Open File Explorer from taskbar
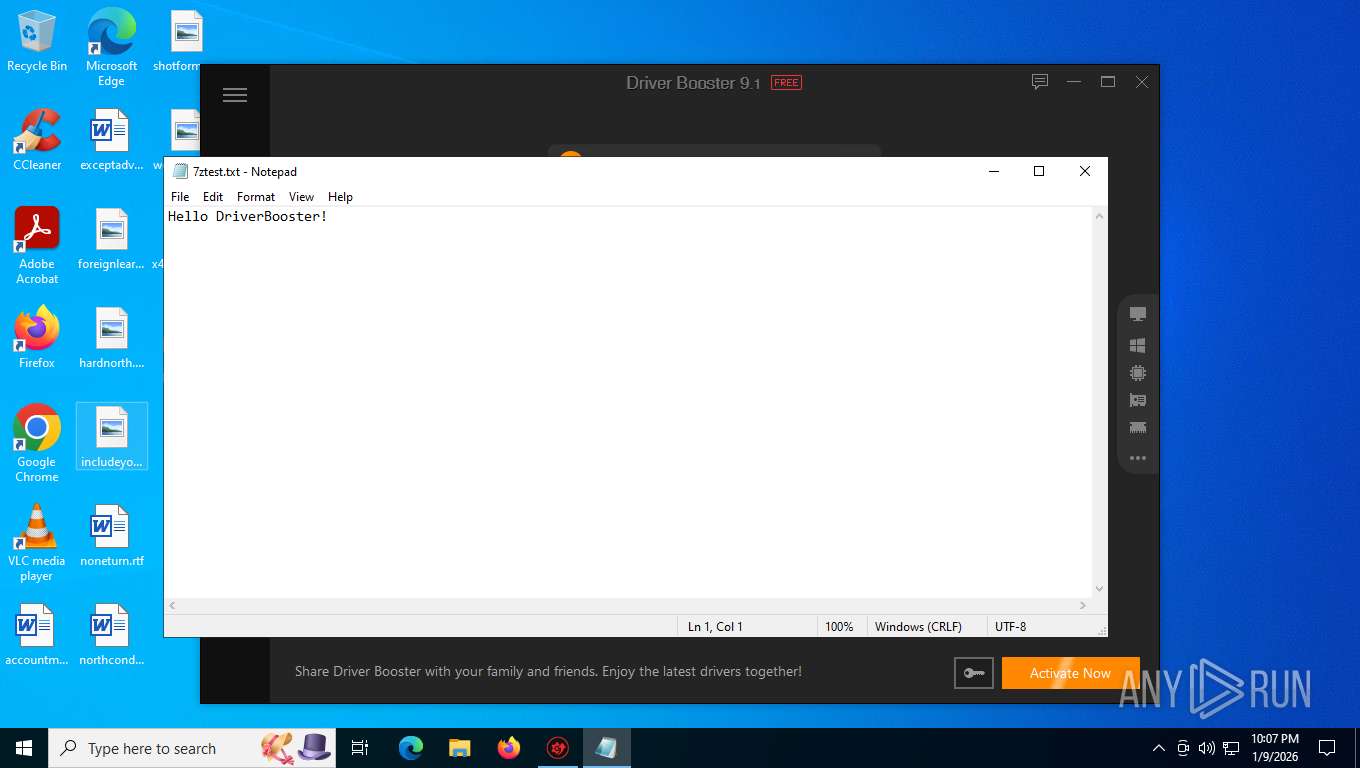This screenshot has height=768, width=1360. click(x=460, y=748)
